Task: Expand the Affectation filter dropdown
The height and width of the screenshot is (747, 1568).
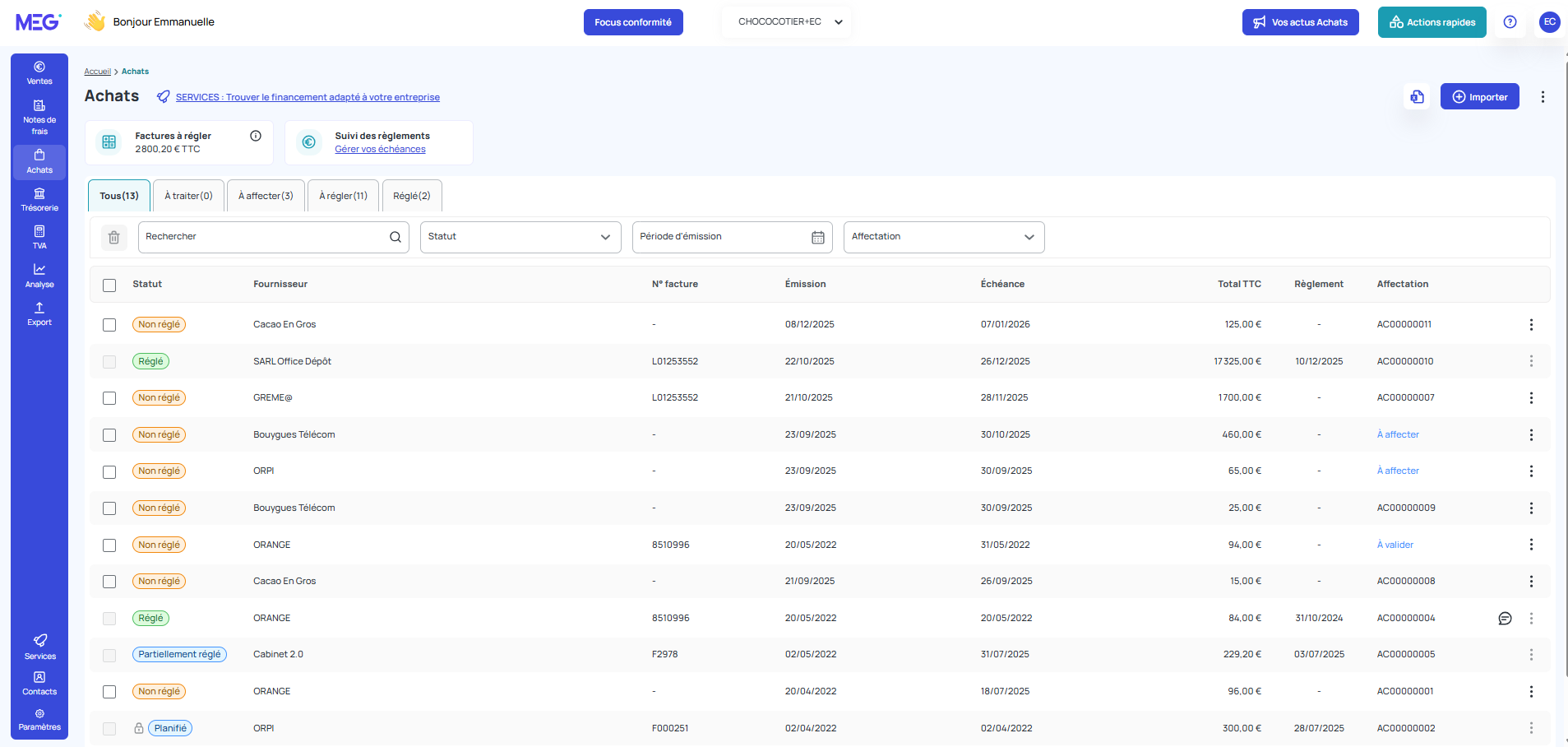Action: click(x=944, y=237)
